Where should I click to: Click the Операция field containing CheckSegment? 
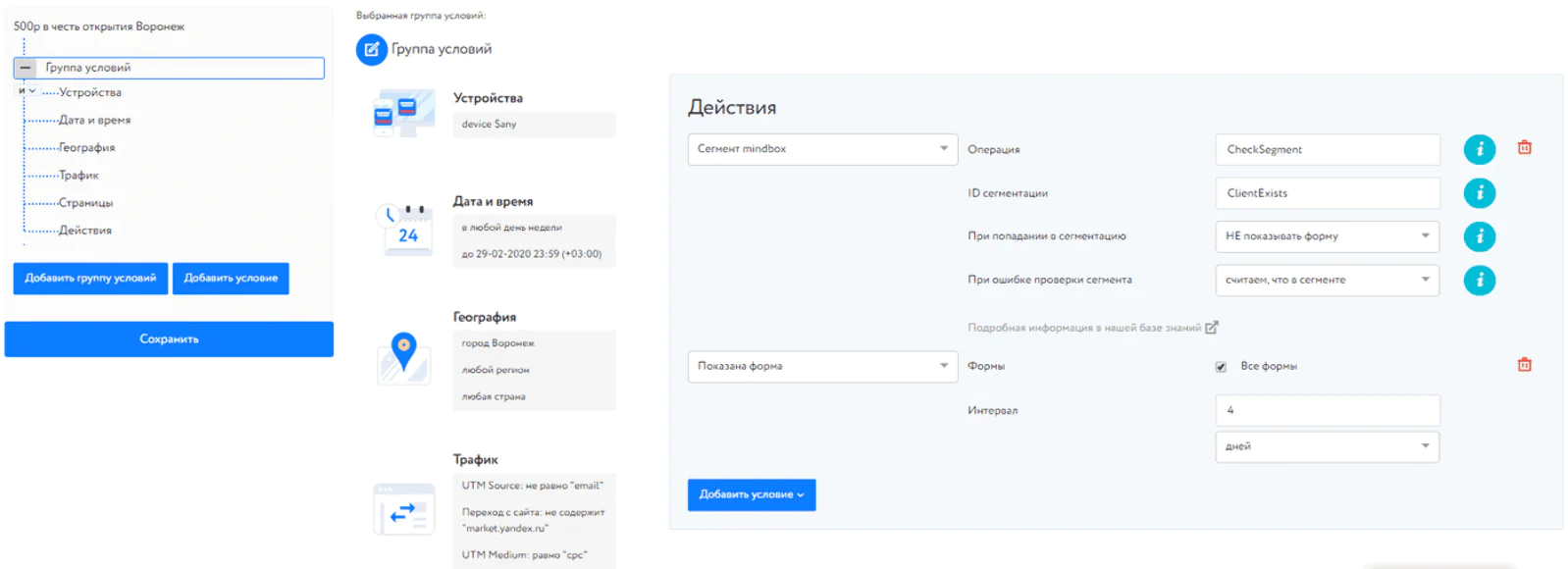pyautogui.click(x=1327, y=149)
